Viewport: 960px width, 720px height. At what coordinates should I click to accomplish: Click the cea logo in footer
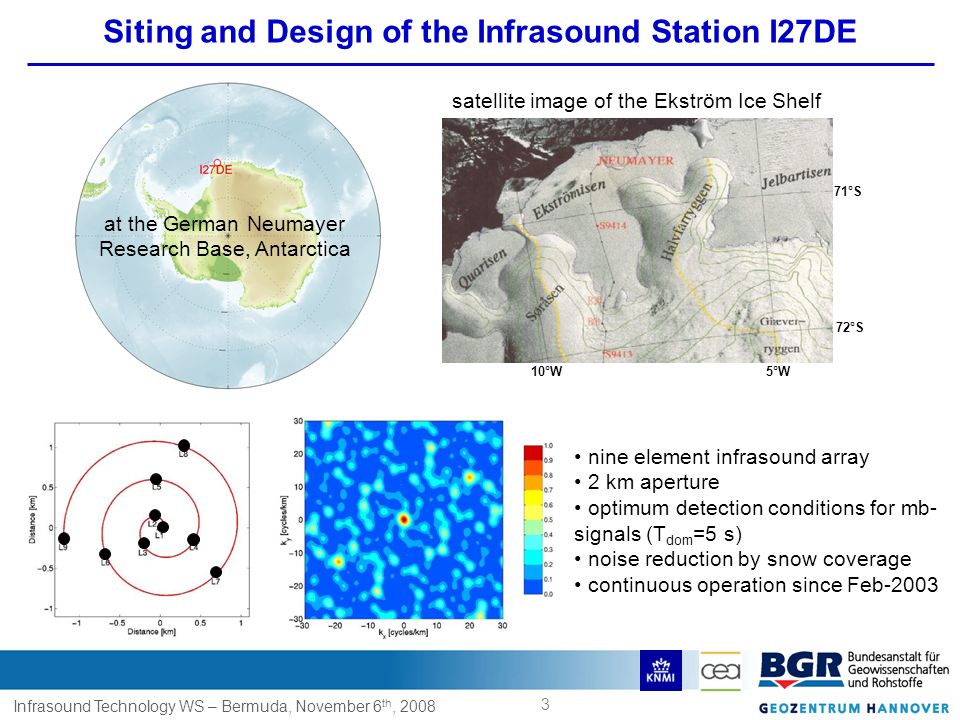click(721, 671)
